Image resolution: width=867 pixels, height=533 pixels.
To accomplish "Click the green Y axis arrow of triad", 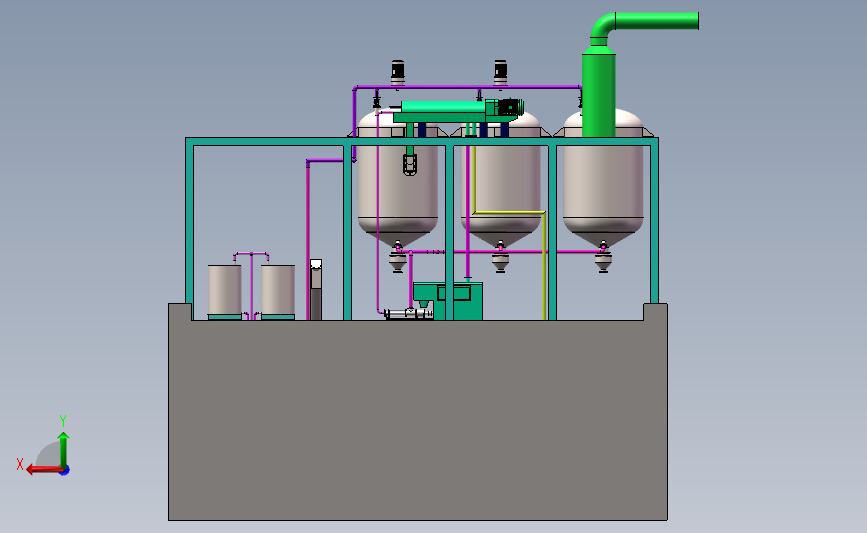I will [63, 449].
